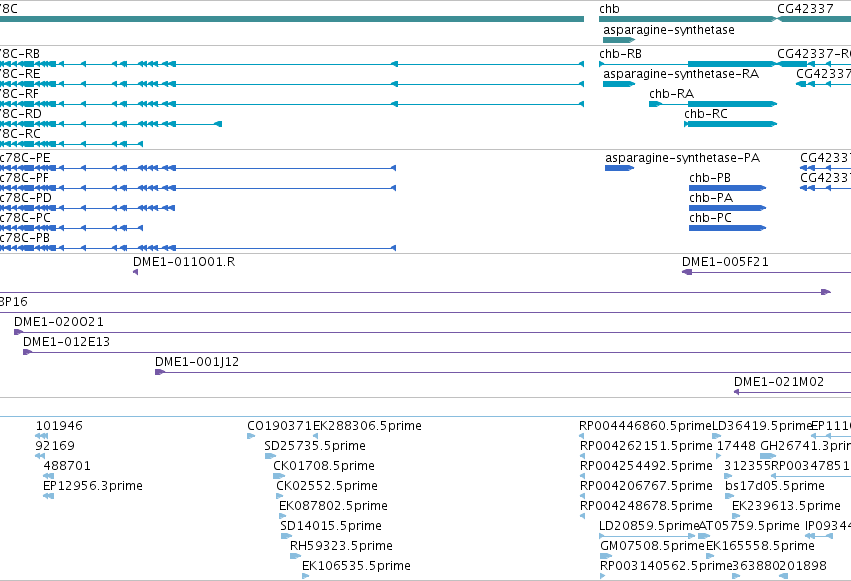Select the chb-RB transcript label
Screen dimensions: 851x581
tap(620, 54)
